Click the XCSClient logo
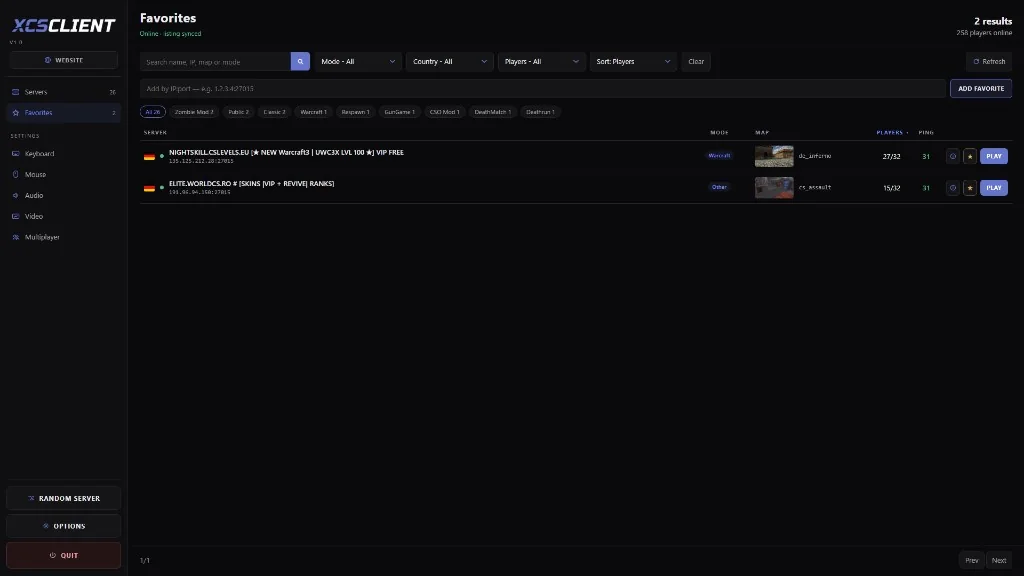This screenshot has height=576, width=1024. (63, 25)
